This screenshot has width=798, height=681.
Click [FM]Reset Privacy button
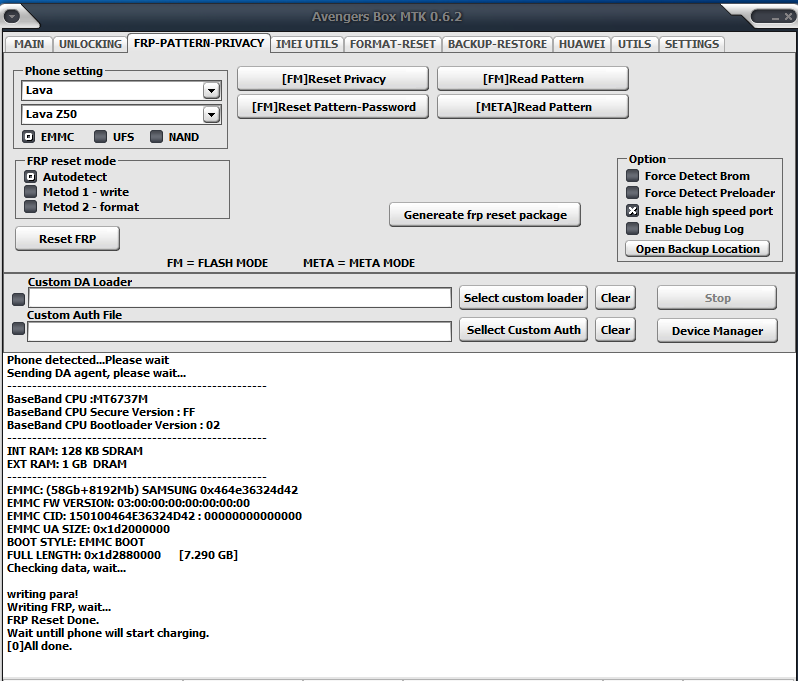tap(333, 79)
